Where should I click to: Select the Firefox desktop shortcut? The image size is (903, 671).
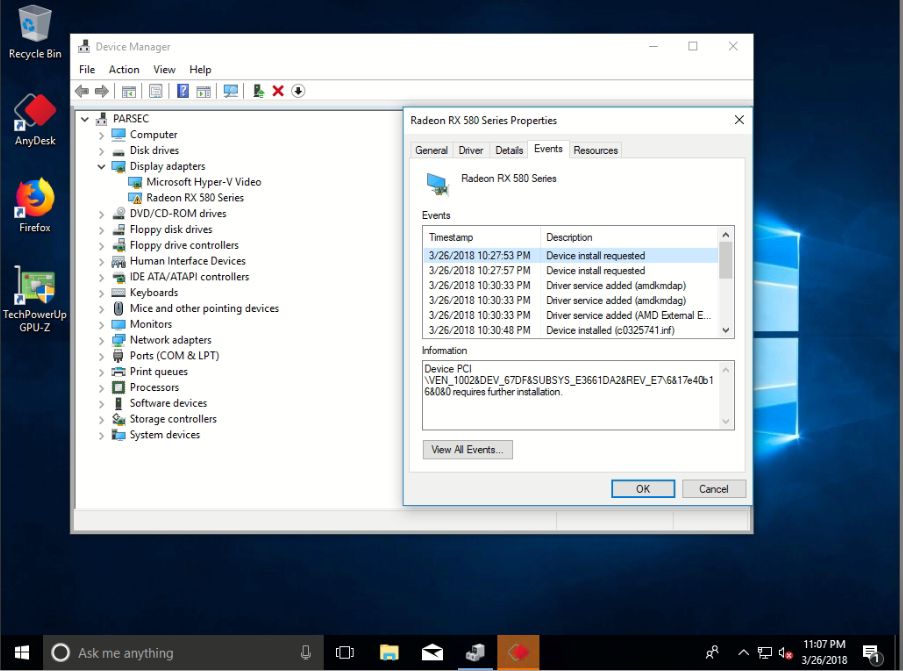pyautogui.click(x=35, y=206)
